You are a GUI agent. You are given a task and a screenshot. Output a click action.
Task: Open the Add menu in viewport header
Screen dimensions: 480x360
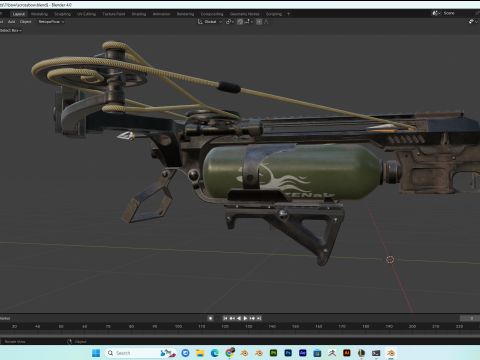[11, 22]
